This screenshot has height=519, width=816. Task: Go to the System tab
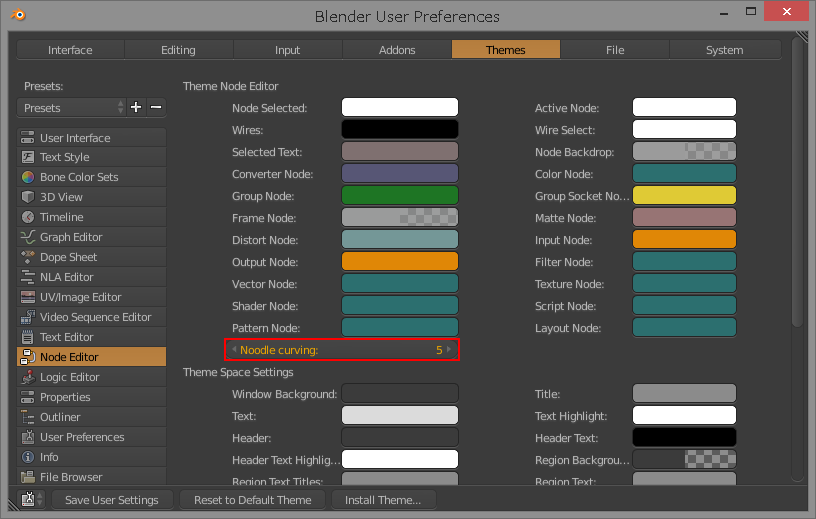724,50
